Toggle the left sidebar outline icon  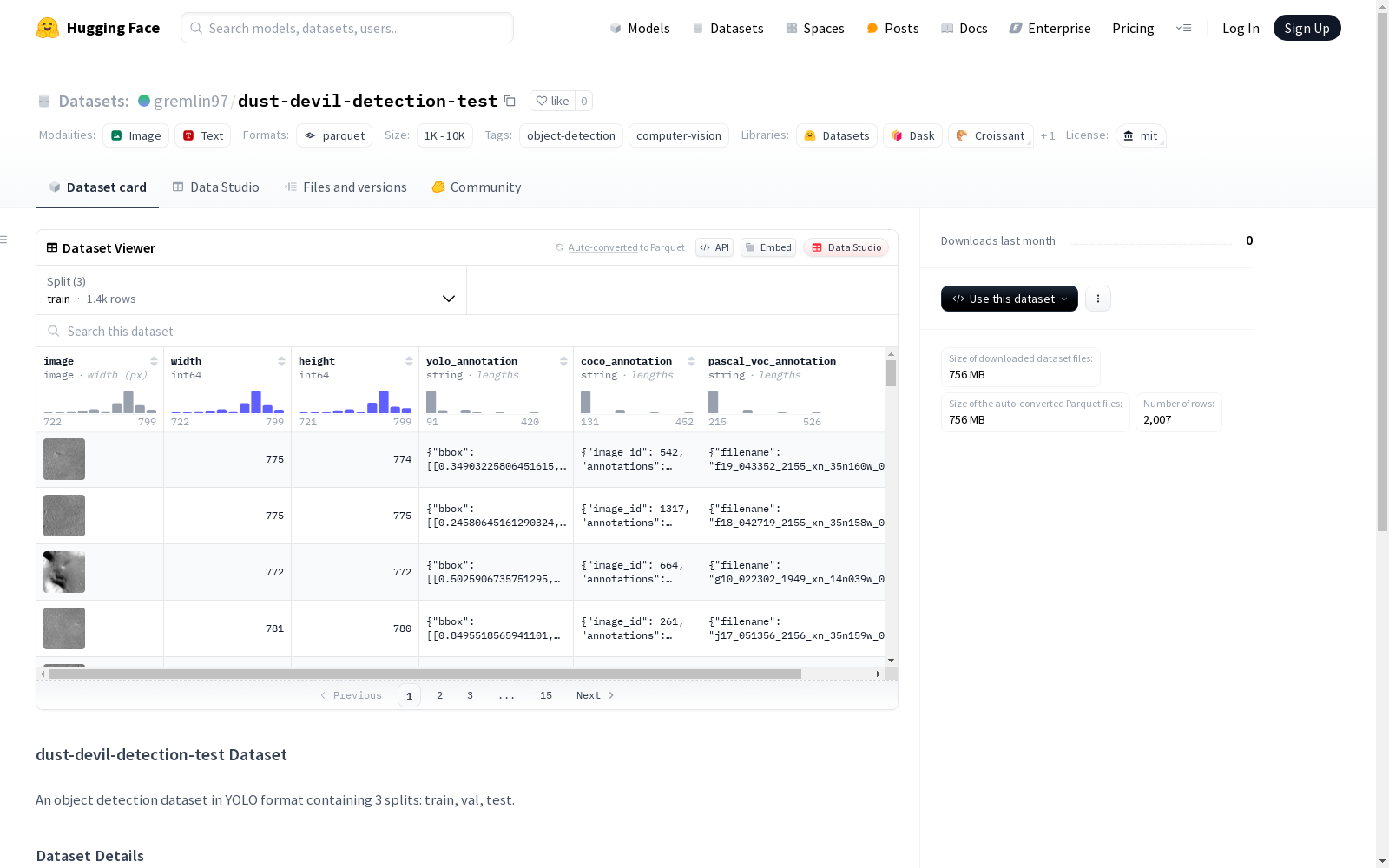pos(4,240)
